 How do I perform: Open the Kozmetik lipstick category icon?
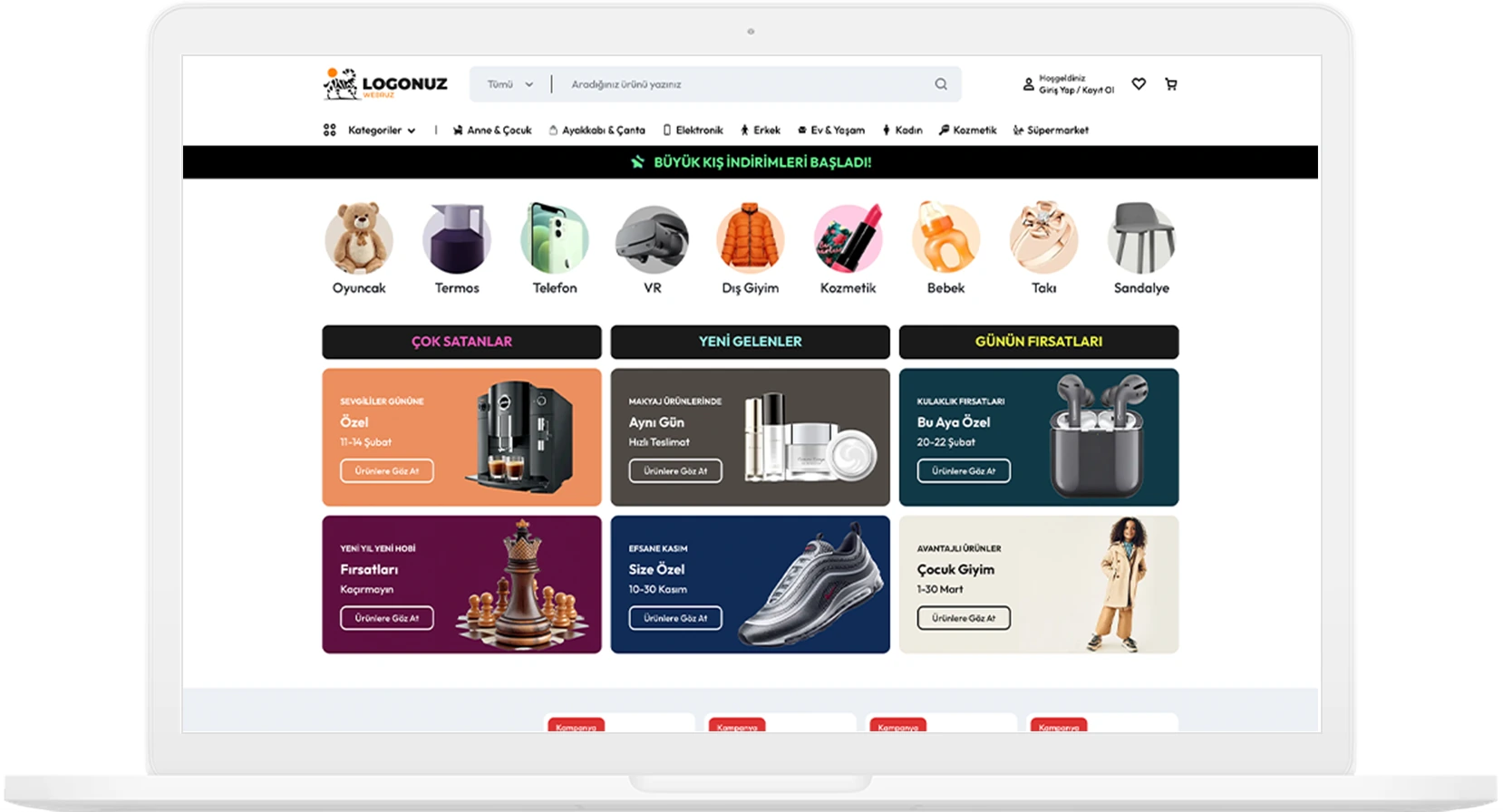pyautogui.click(x=848, y=238)
